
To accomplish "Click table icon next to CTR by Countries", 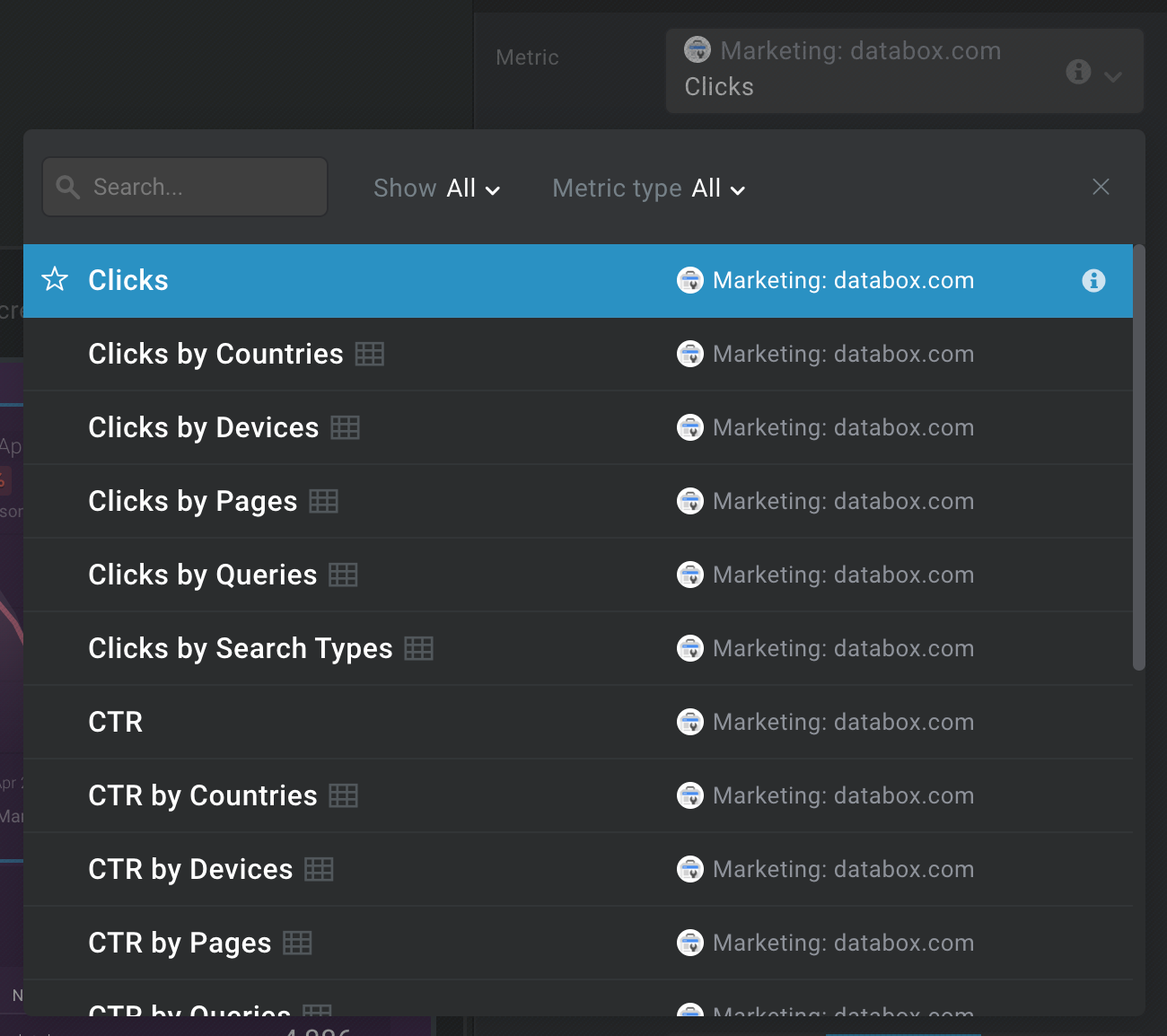I will tap(344, 795).
